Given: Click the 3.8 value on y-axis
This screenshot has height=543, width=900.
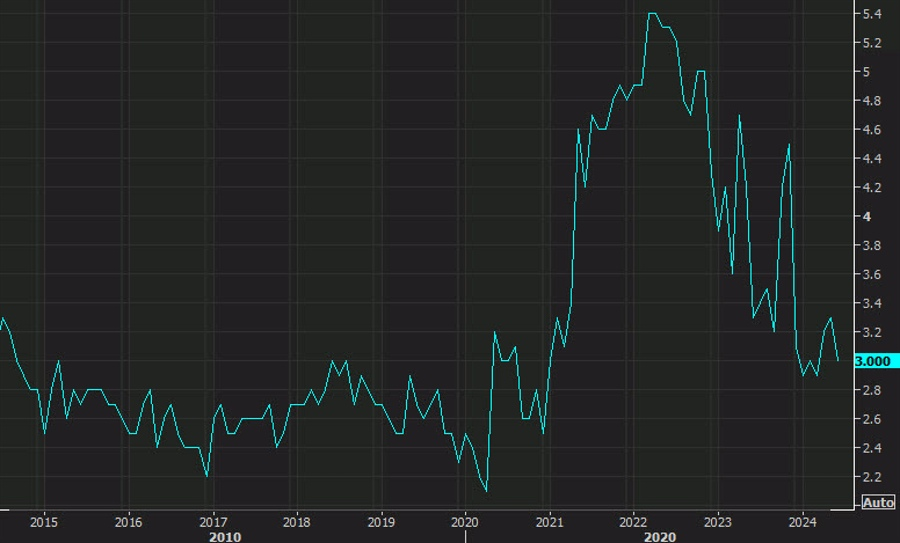Looking at the screenshot, I should (872, 246).
